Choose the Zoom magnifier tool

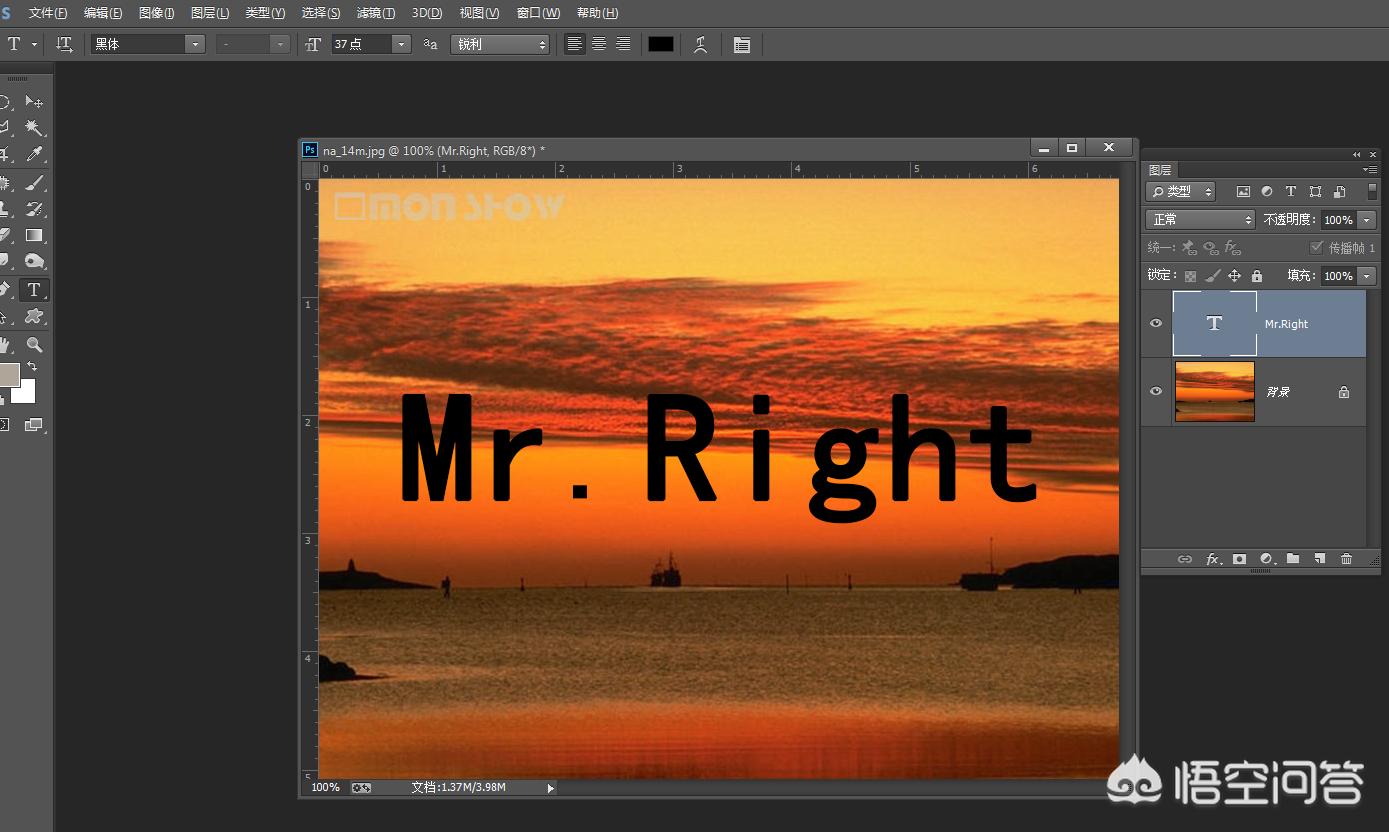point(35,345)
